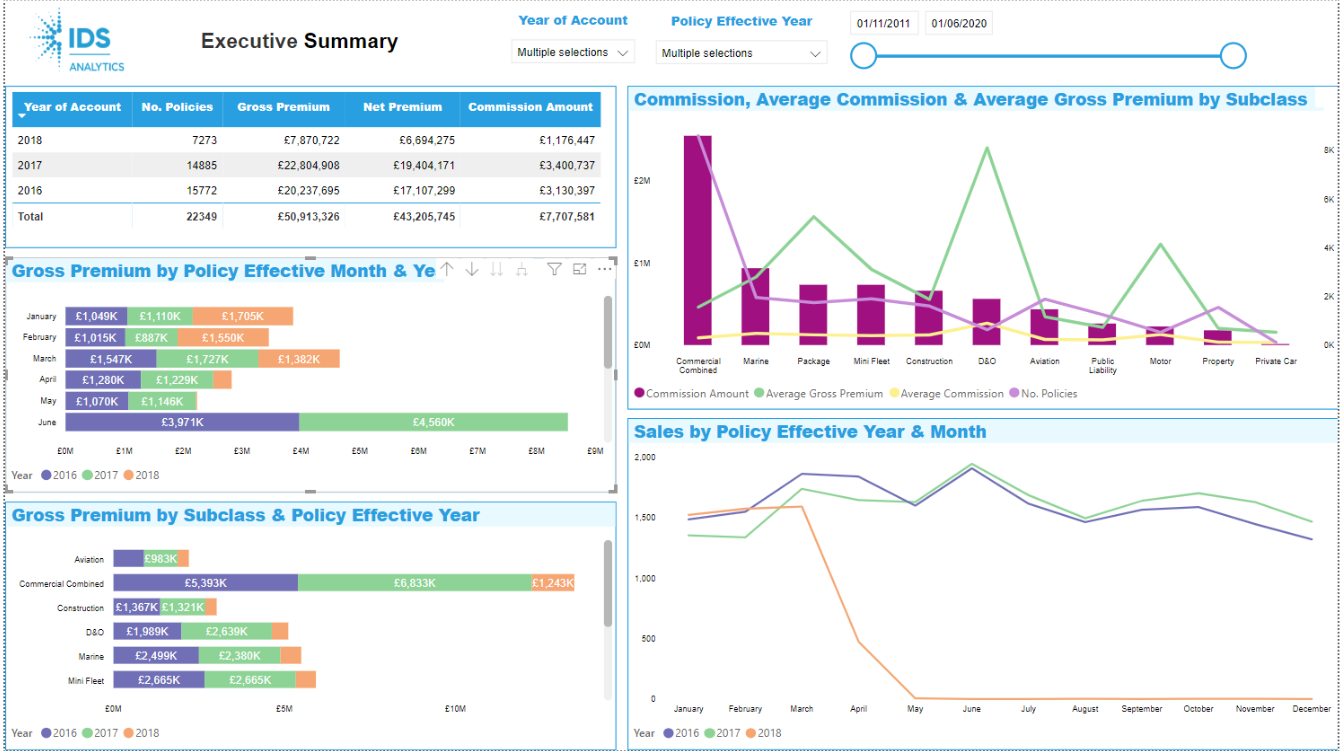Click the drill down arrow icon

click(472, 269)
